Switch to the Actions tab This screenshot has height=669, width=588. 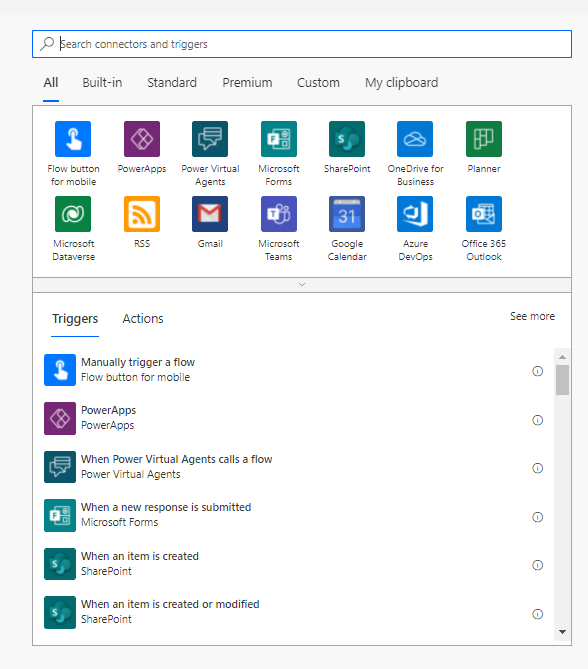[143, 319]
